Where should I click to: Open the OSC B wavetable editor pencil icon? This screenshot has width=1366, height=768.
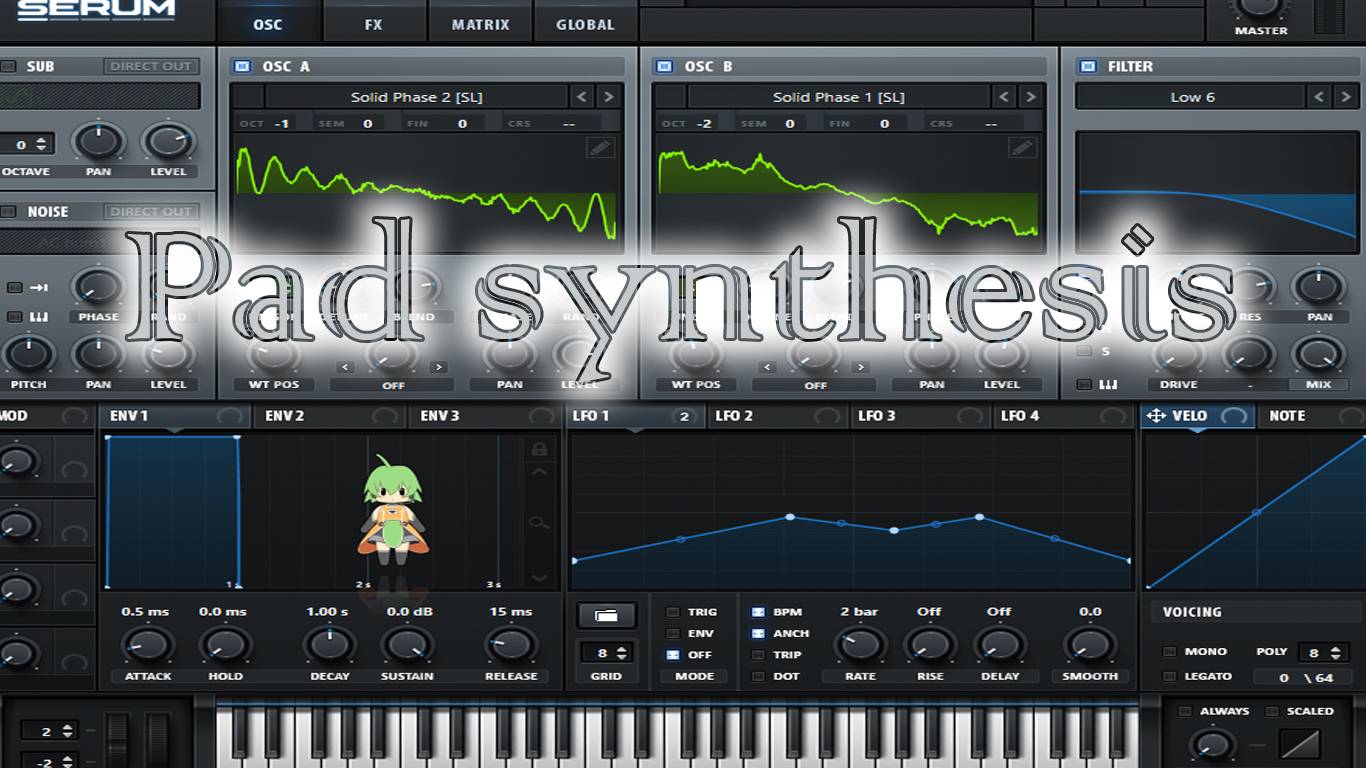click(x=1022, y=147)
